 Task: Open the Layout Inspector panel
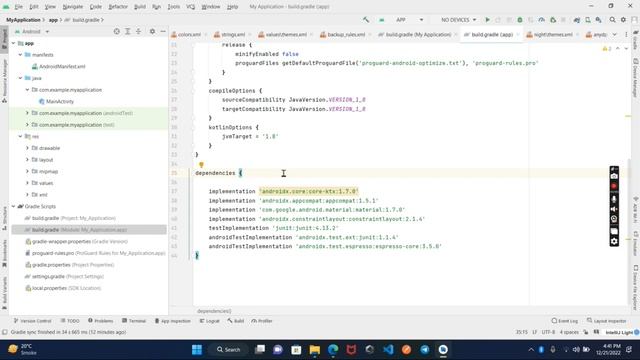(607, 321)
